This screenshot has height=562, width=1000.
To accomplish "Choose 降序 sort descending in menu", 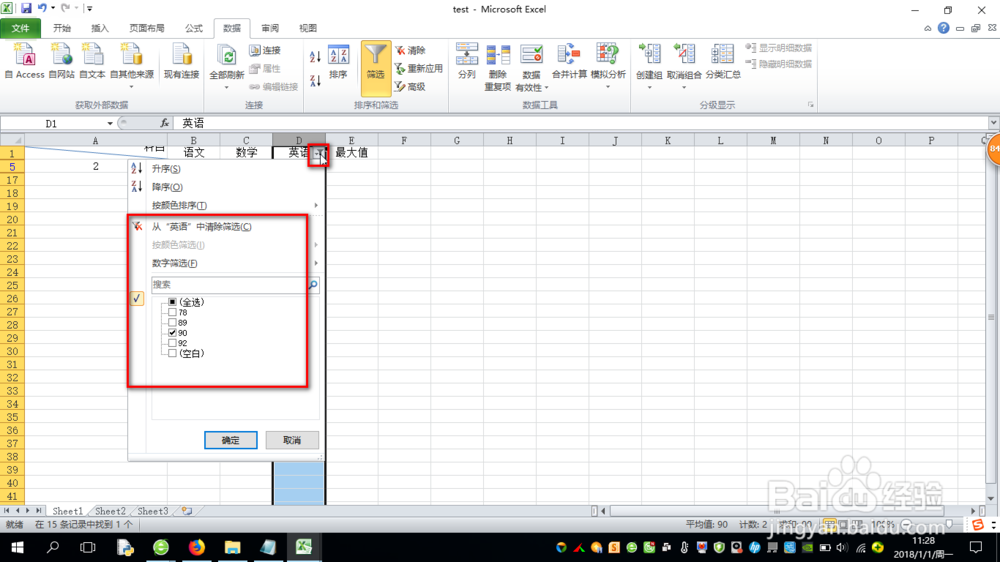I will click(x=224, y=187).
